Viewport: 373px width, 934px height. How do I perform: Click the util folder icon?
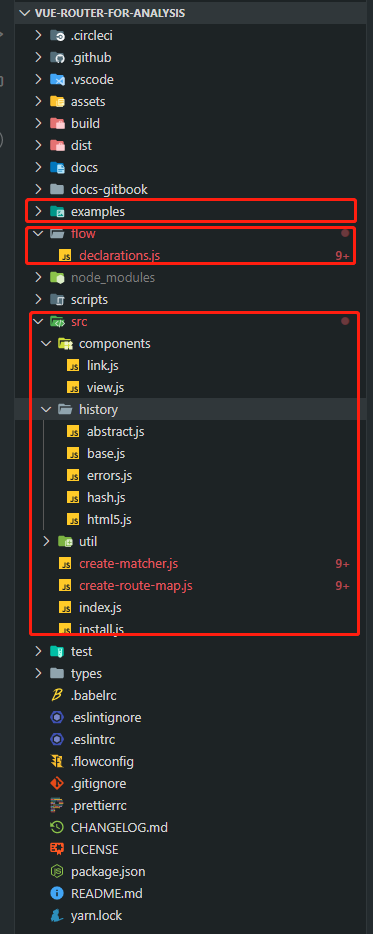[x=66, y=541]
